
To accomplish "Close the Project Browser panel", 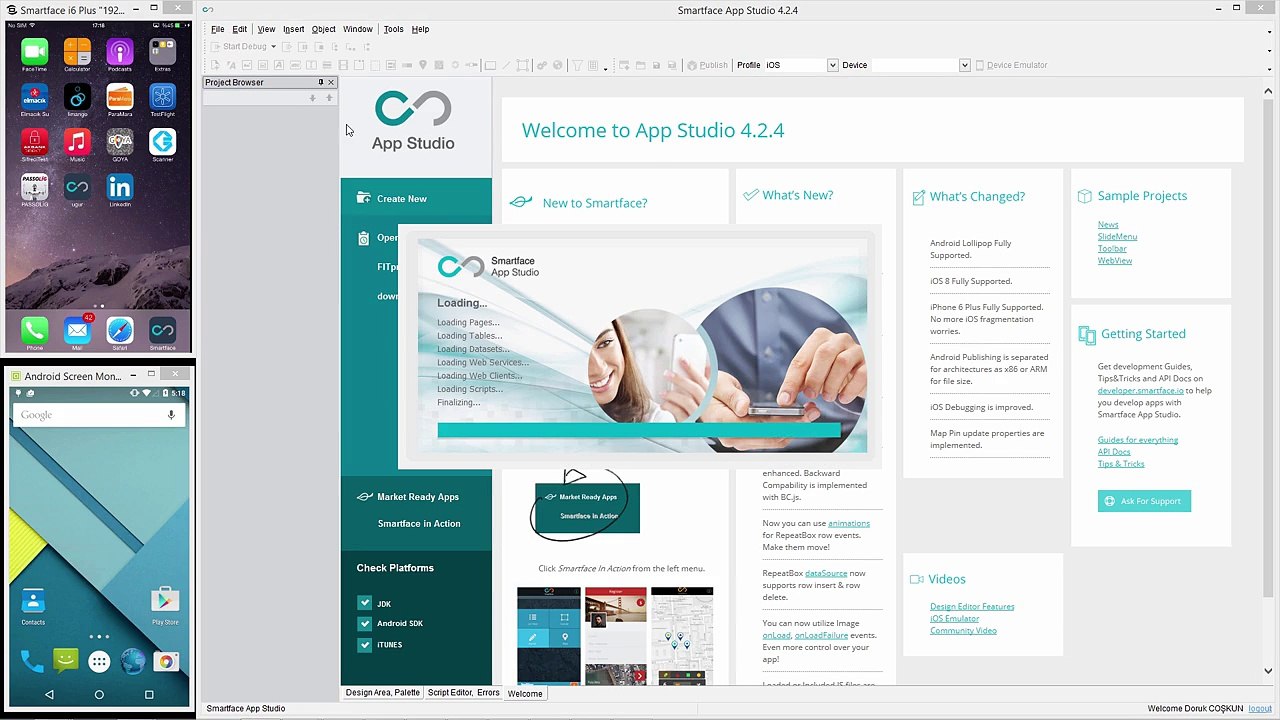I will tap(331, 82).
